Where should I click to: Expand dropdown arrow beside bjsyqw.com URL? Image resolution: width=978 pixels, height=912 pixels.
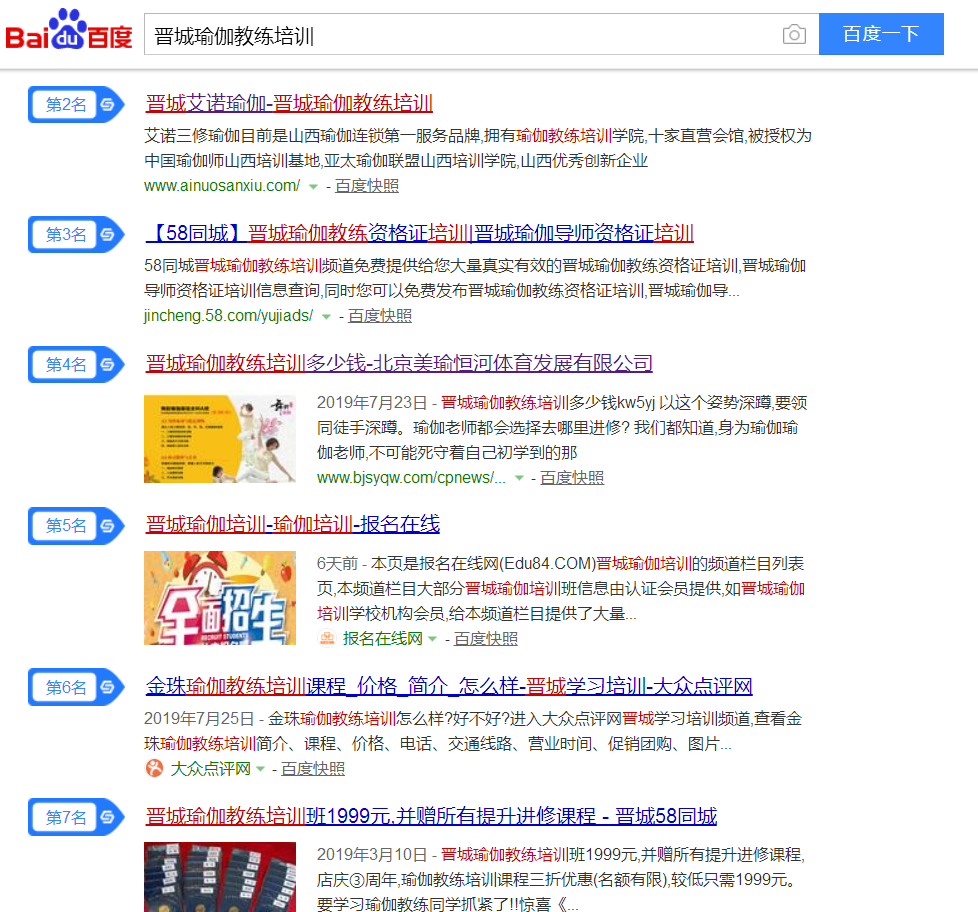coord(519,478)
